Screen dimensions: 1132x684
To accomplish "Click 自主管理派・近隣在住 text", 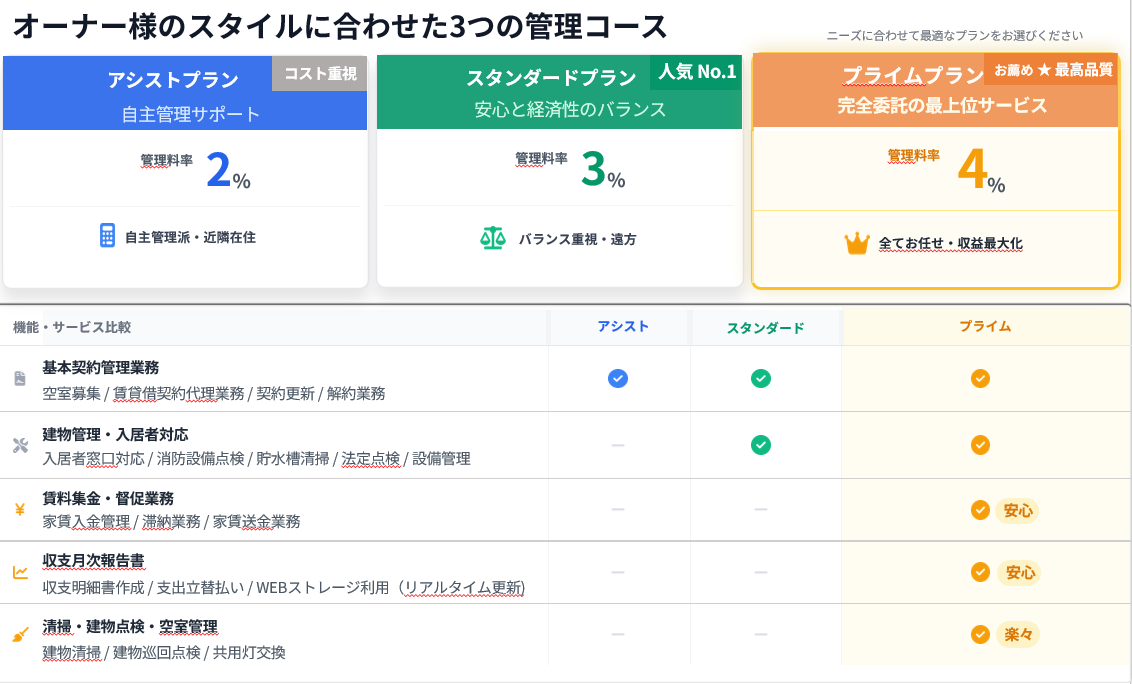I will click(x=191, y=237).
